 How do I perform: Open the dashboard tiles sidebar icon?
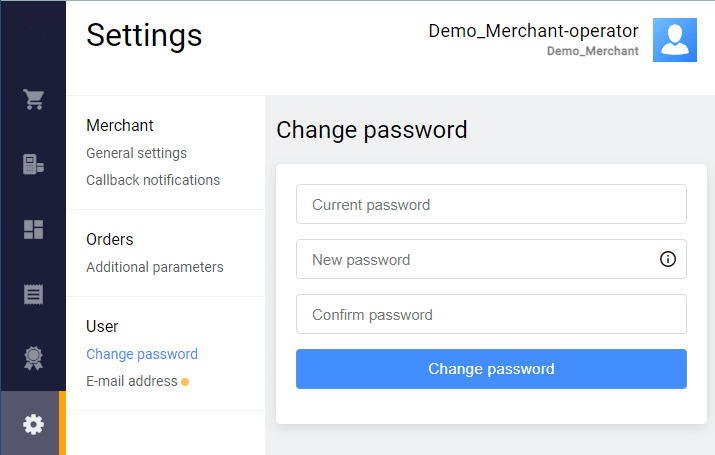[x=33, y=230]
